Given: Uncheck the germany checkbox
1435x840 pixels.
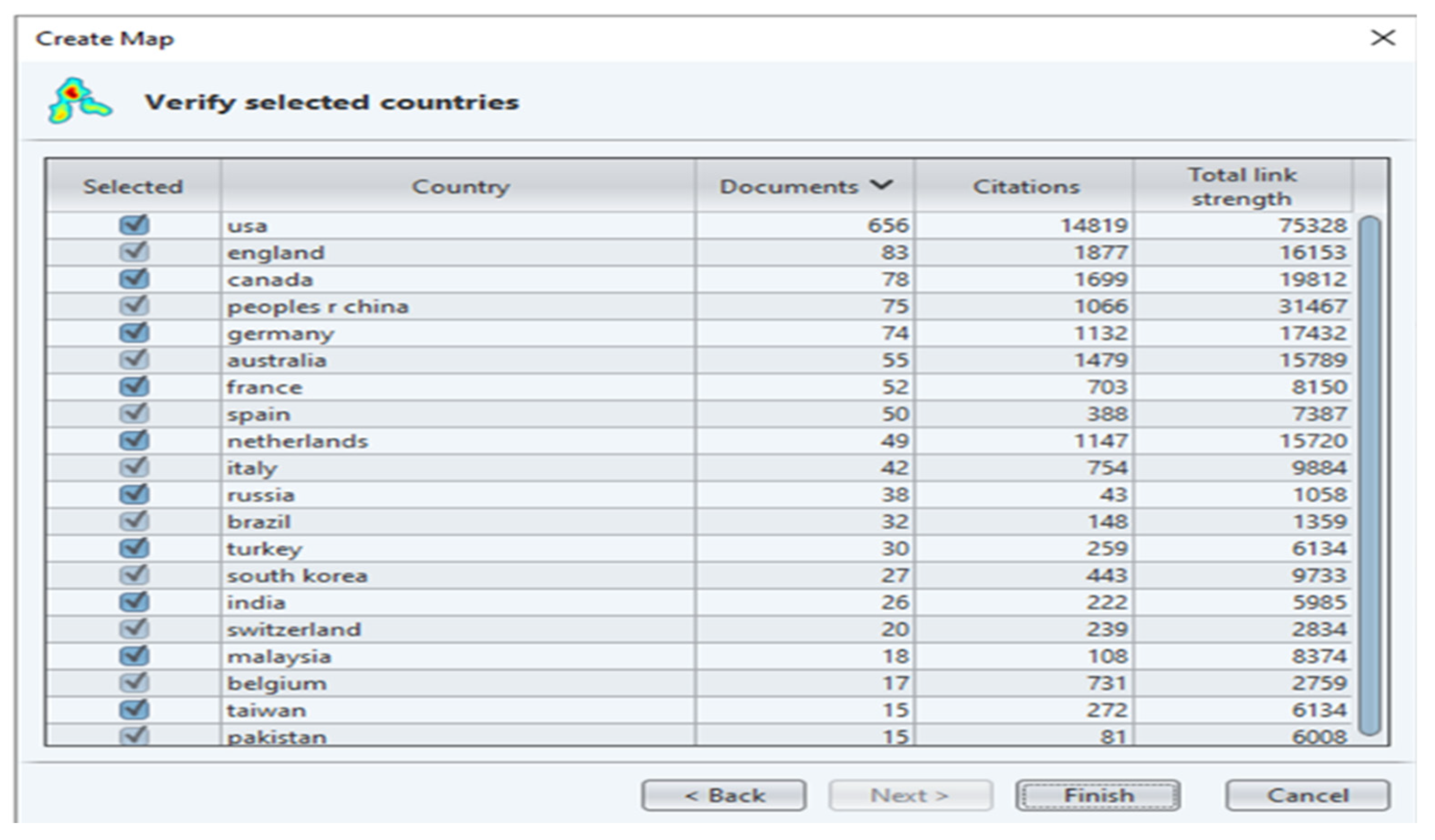Looking at the screenshot, I should pos(134,332).
